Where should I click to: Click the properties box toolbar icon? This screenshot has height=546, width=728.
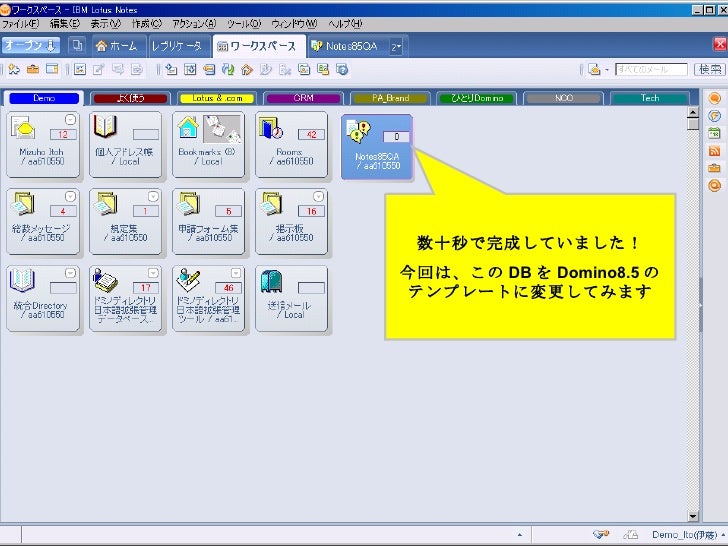tap(80, 70)
